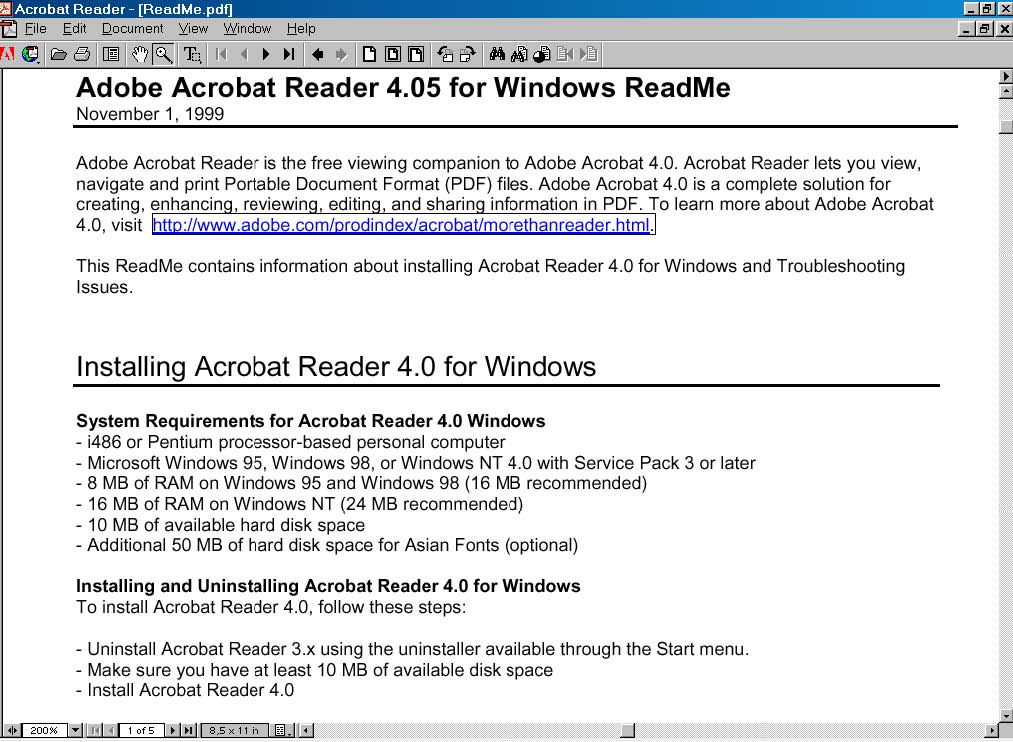Switch to Fit Width page view
1013x742 pixels.
416,54
